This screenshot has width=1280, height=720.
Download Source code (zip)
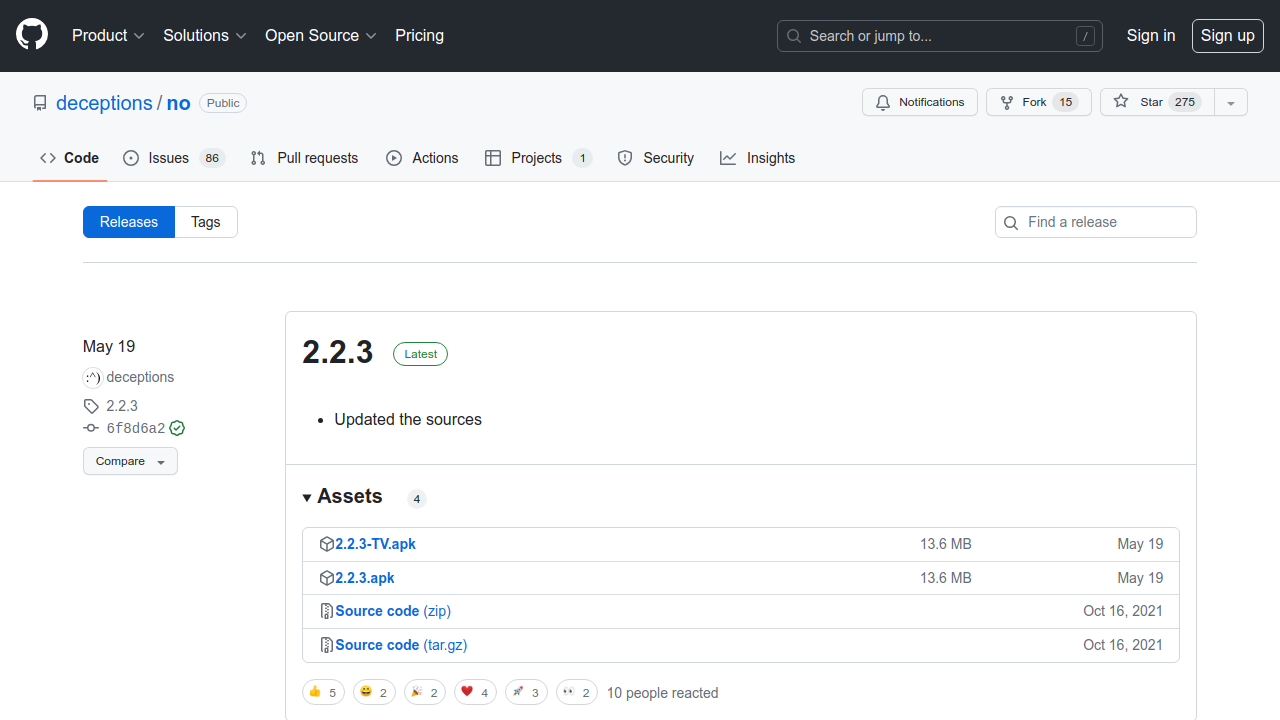pos(393,611)
